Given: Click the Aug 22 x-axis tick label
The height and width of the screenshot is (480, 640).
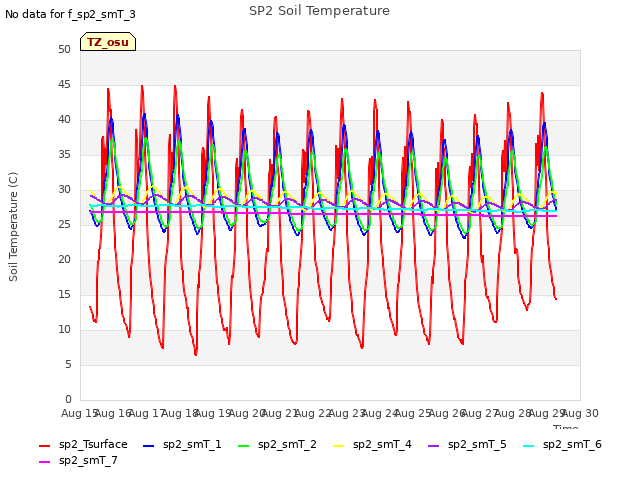Looking at the screenshot, I should pos(313,413).
